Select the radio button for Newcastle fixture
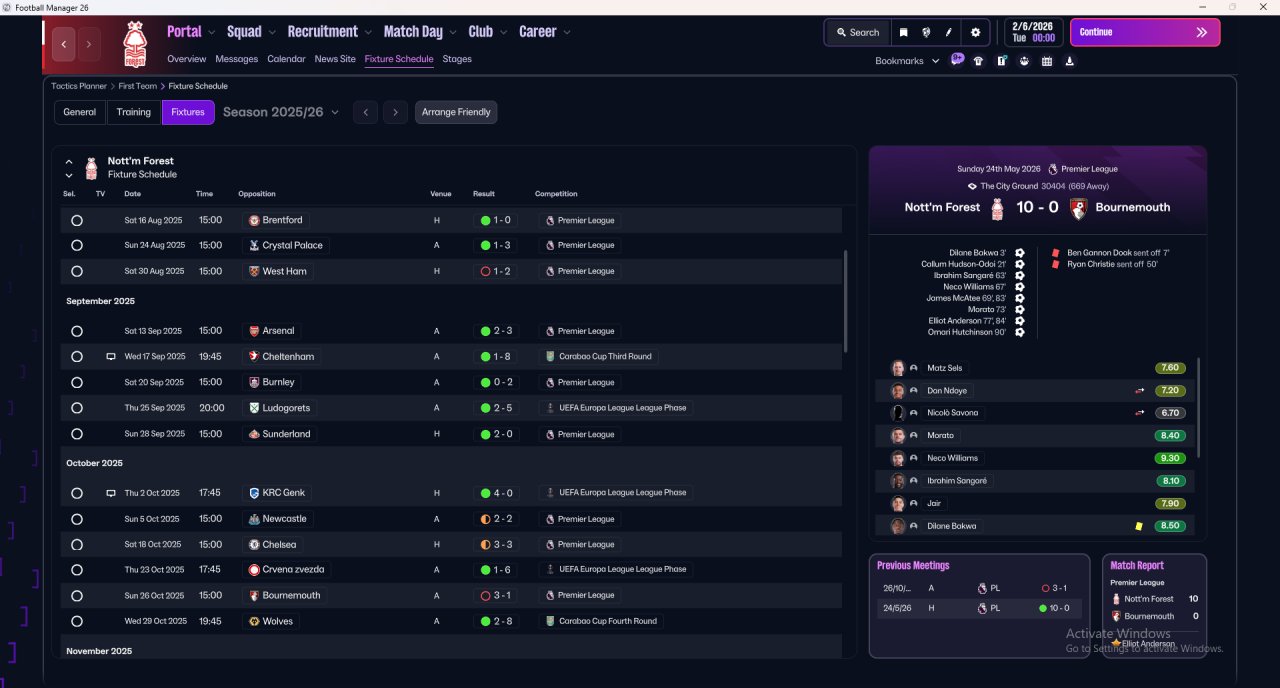Image resolution: width=1280 pixels, height=688 pixels. tap(77, 519)
